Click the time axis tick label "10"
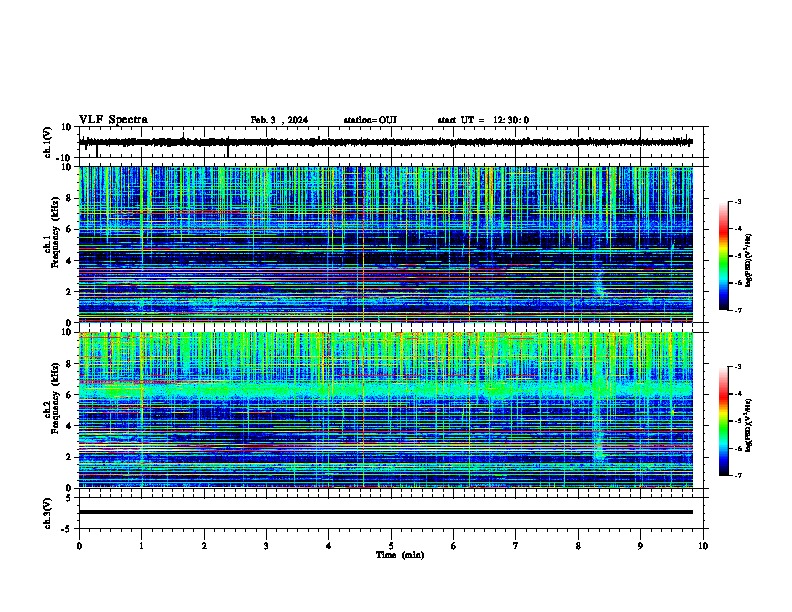The height and width of the screenshot is (612, 792). point(703,546)
